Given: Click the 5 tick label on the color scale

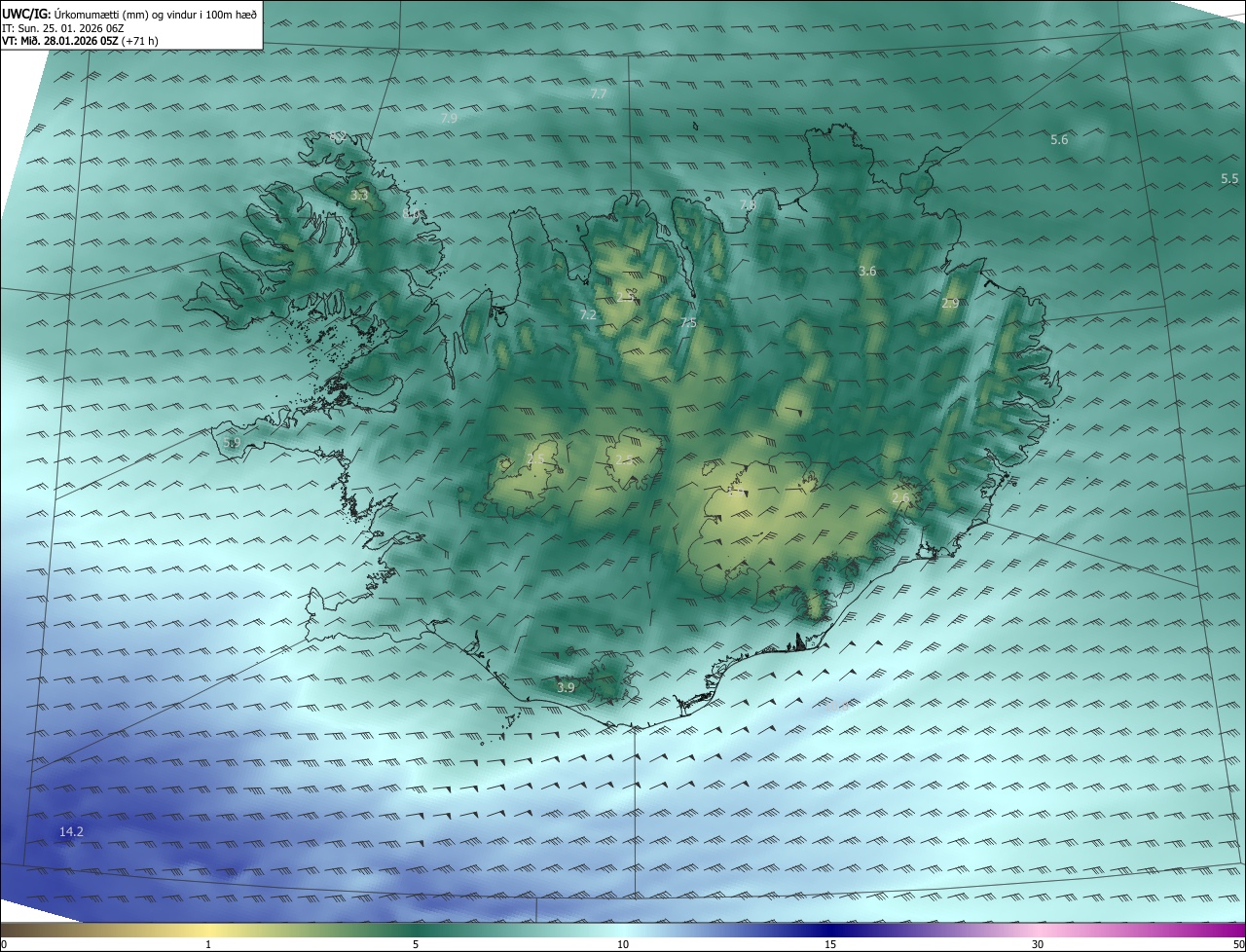Looking at the screenshot, I should click(416, 944).
